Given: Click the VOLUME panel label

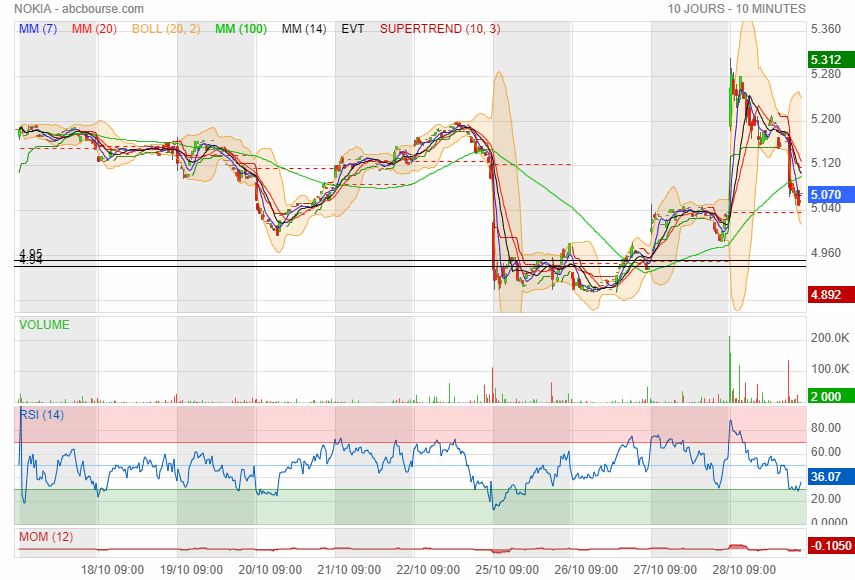Looking at the screenshot, I should click(44, 325).
